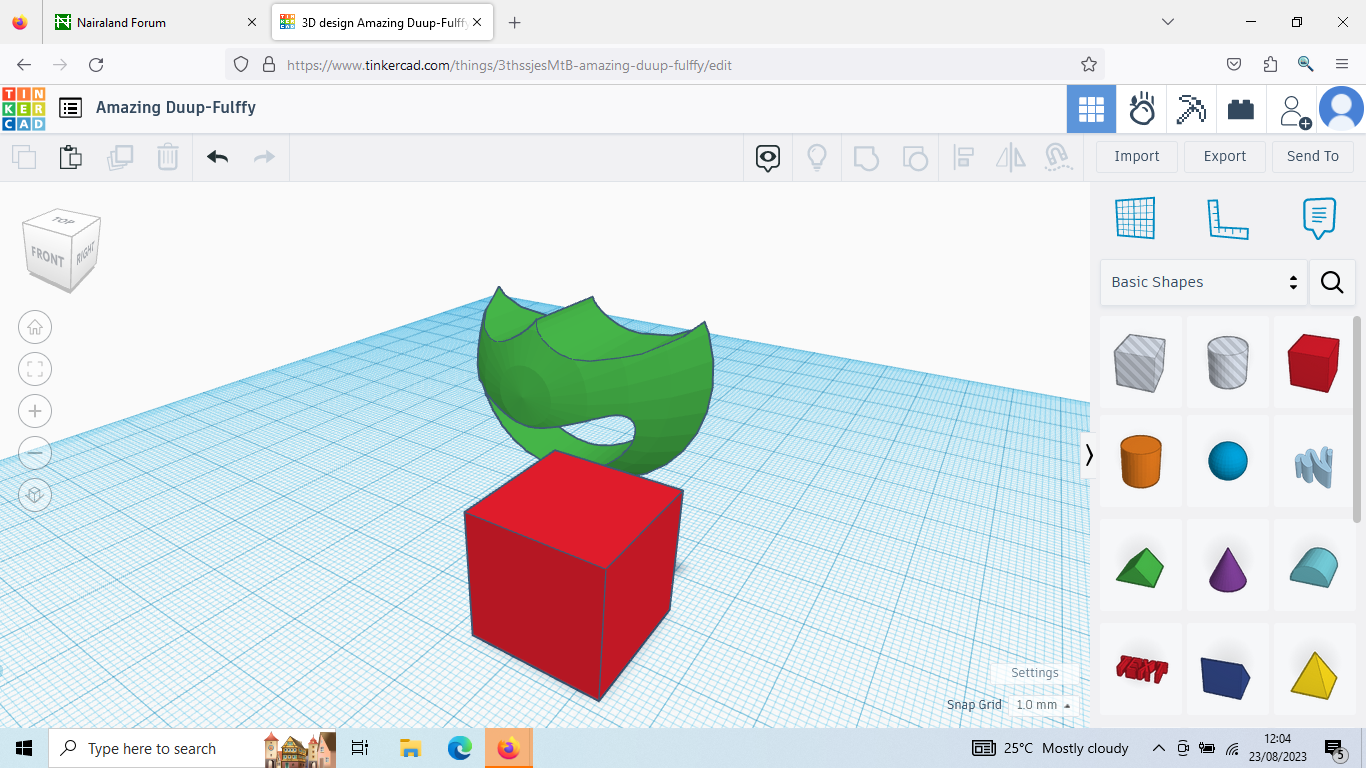Click the Notes tool icon
Screen dimensions: 1366x768
(x=1318, y=218)
